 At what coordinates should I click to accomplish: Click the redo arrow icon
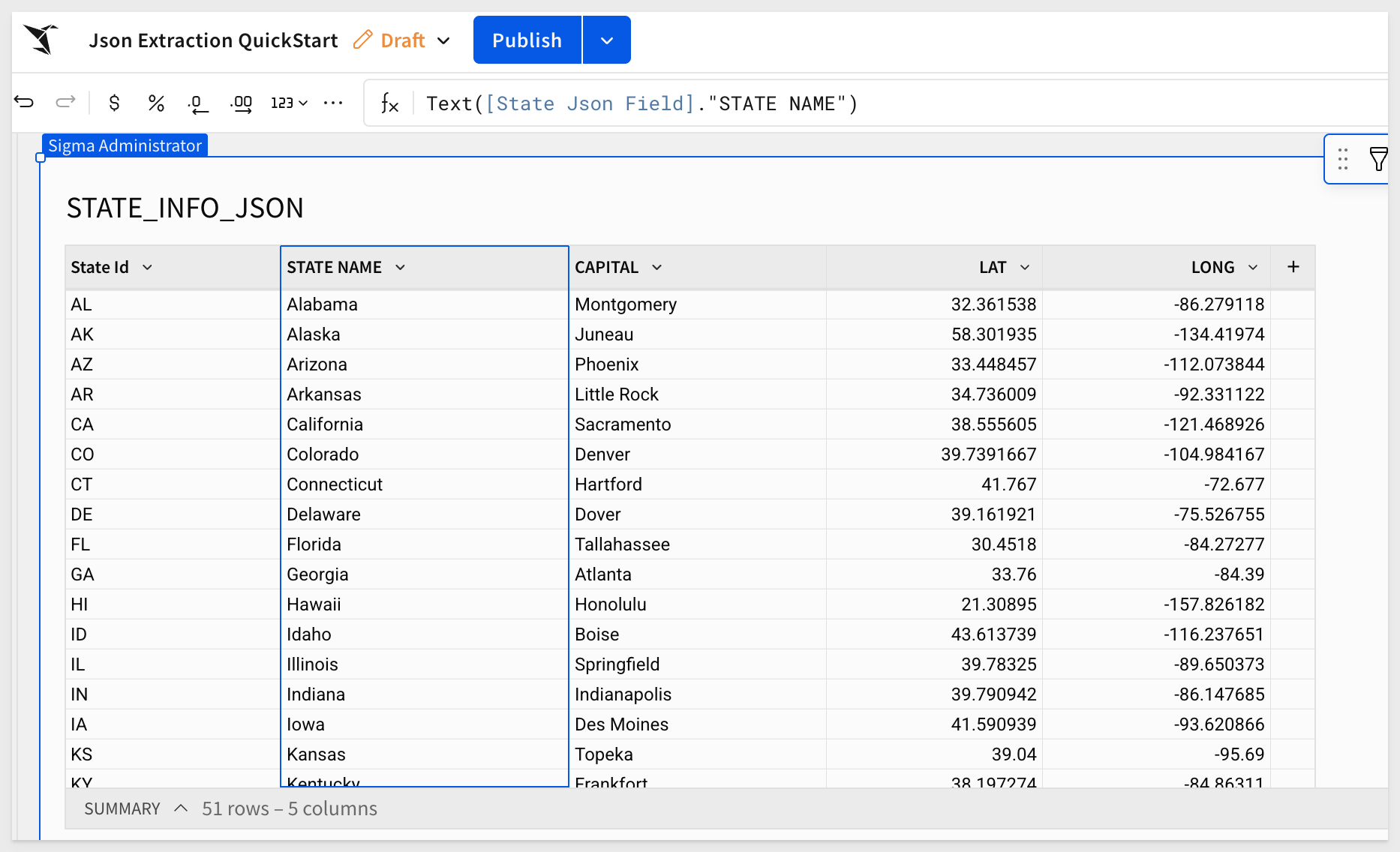[x=66, y=102]
